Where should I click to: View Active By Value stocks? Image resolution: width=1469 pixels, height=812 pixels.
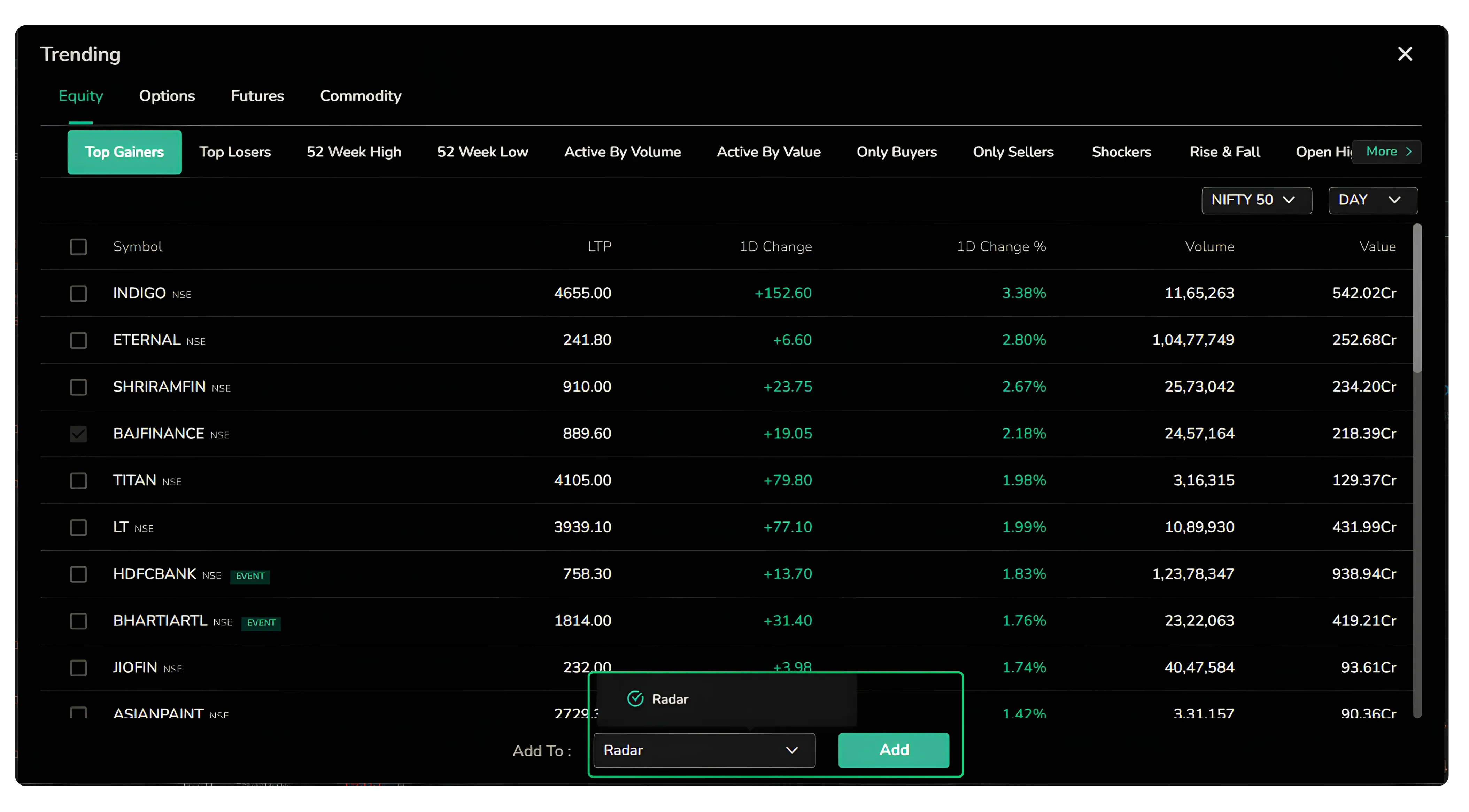click(768, 152)
